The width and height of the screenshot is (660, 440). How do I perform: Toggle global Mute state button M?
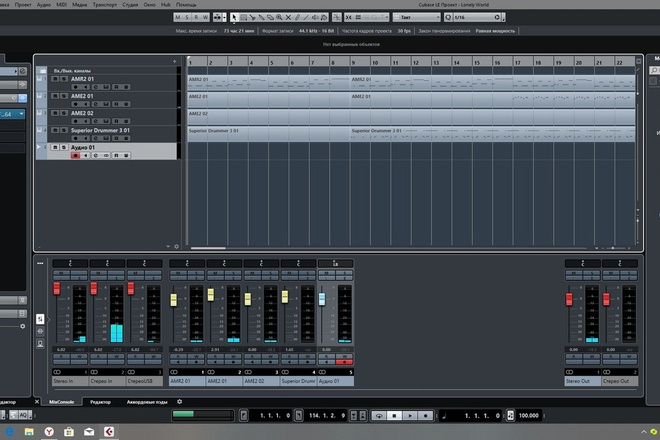pyautogui.click(x=178, y=17)
